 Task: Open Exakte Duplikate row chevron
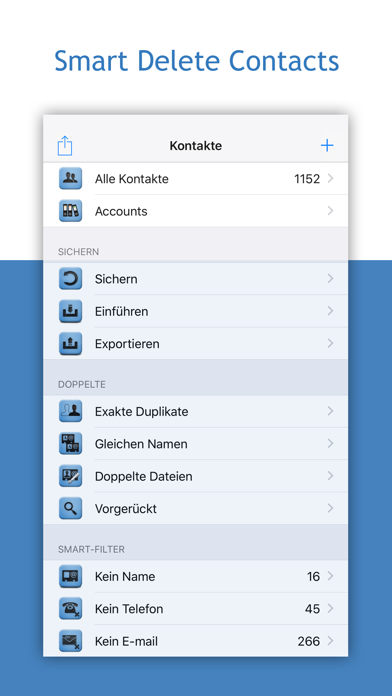[x=330, y=411]
